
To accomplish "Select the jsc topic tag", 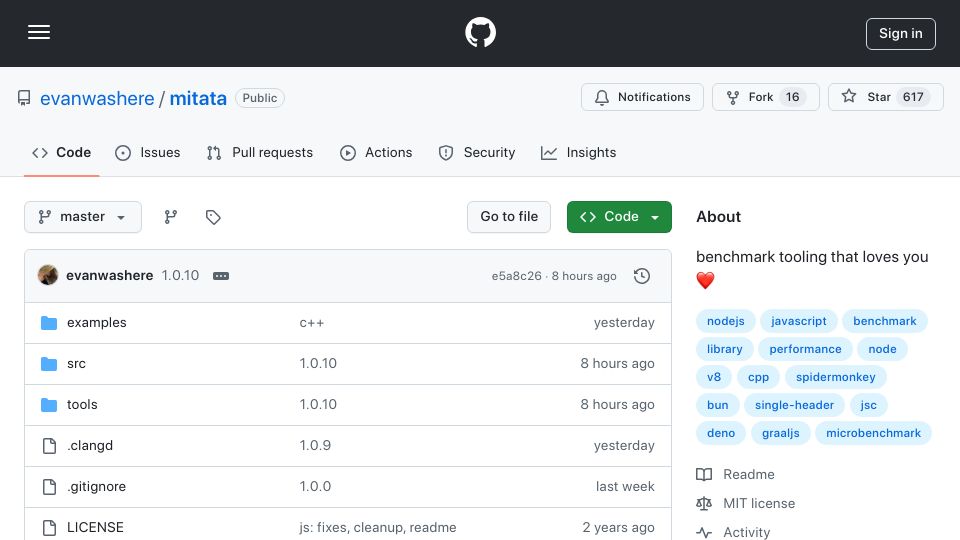I will click(868, 405).
